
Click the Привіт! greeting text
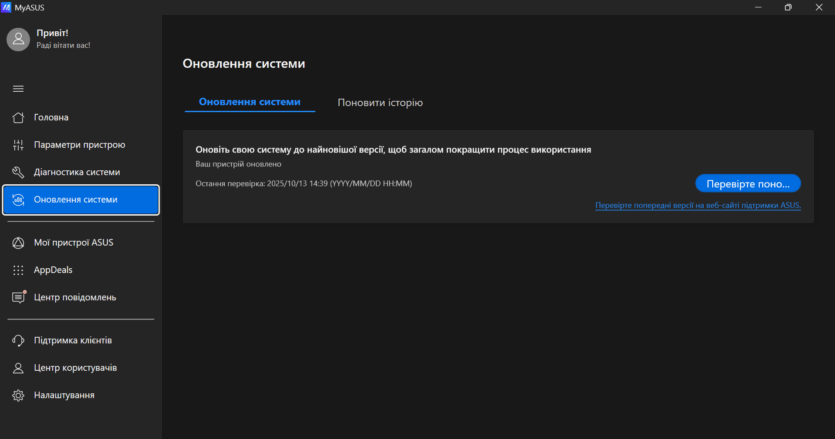click(x=52, y=33)
